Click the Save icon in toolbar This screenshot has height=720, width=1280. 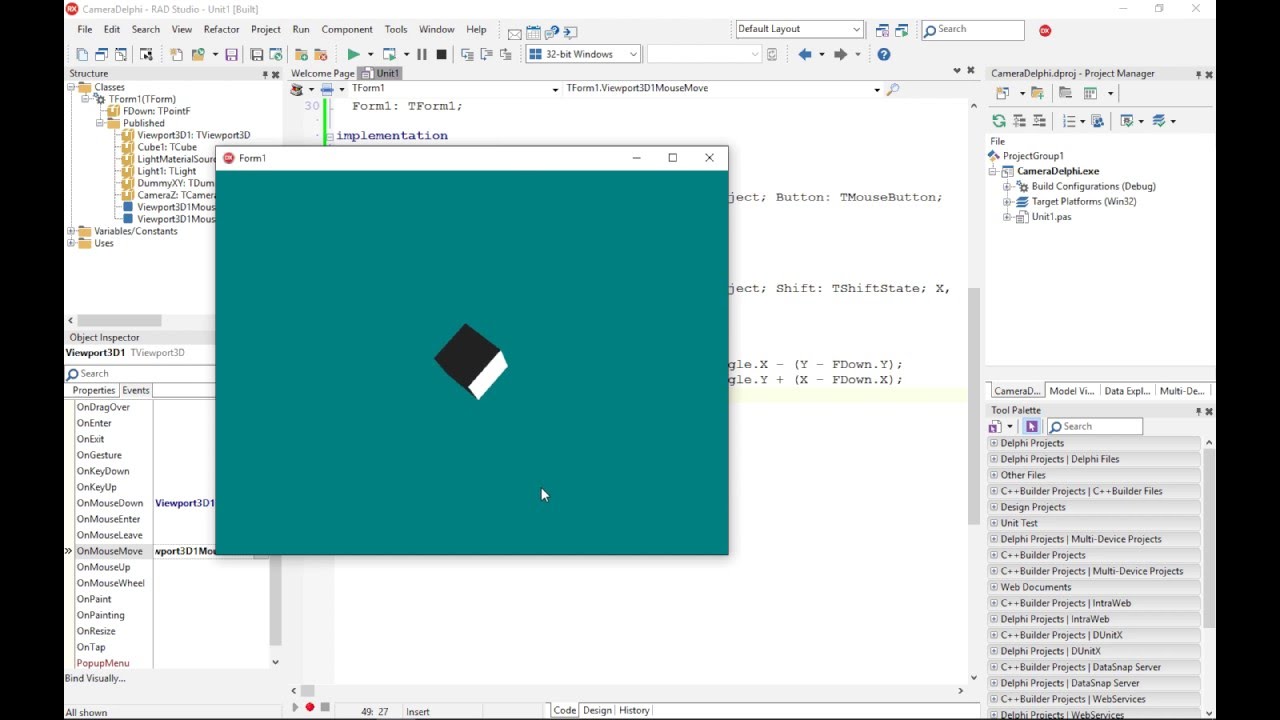pyautogui.click(x=231, y=54)
